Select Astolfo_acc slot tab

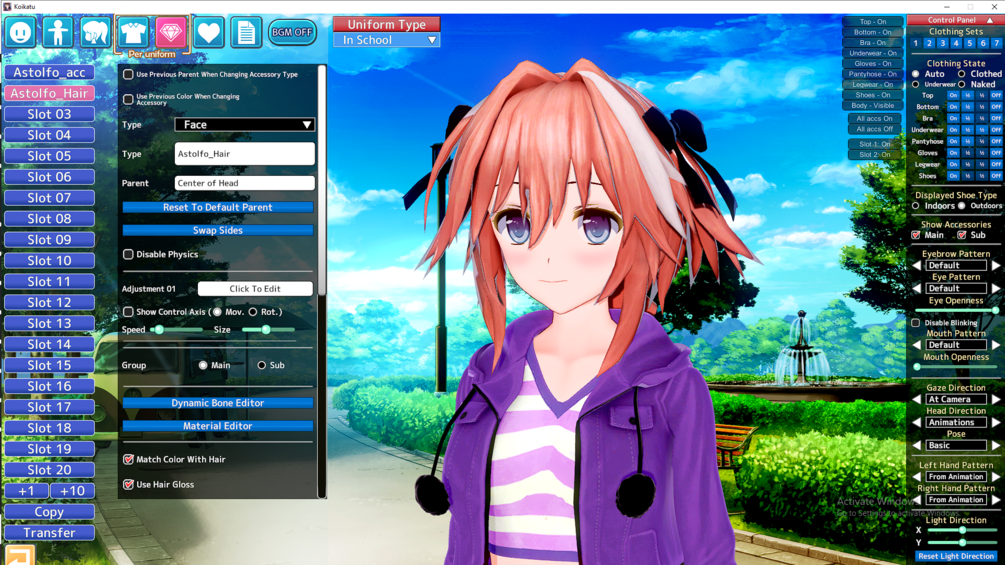(x=49, y=72)
